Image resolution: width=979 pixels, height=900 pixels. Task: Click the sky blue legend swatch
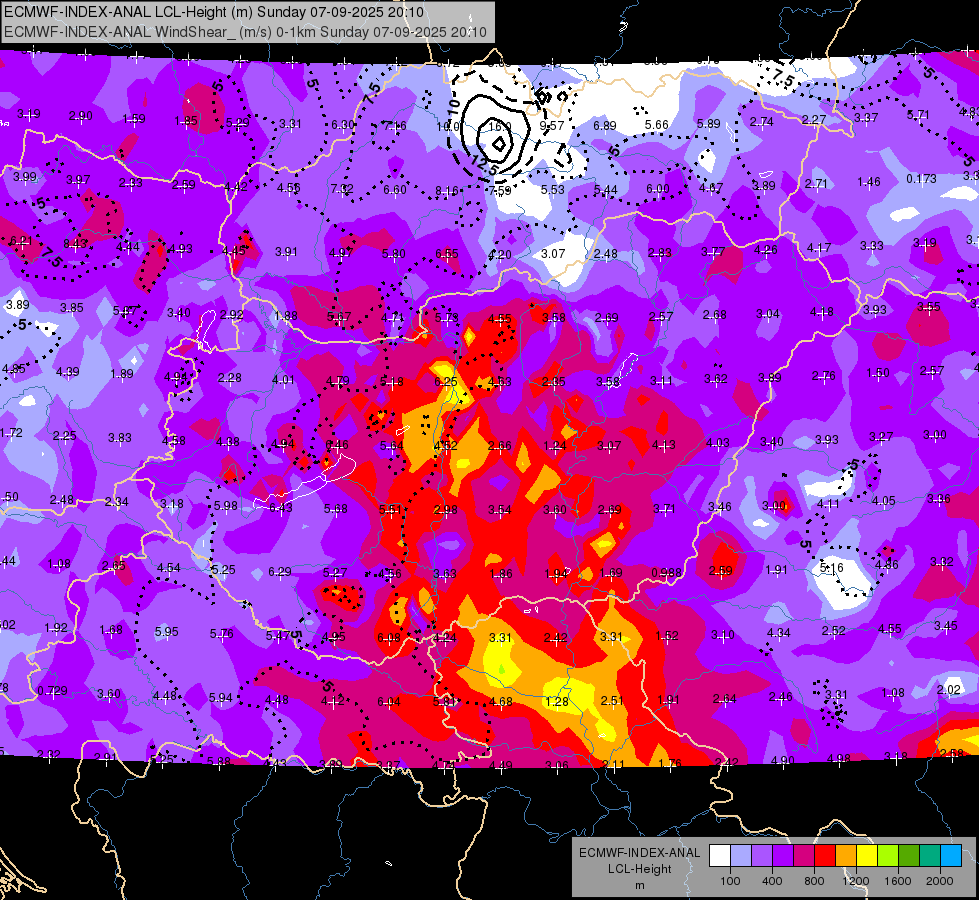point(951,855)
